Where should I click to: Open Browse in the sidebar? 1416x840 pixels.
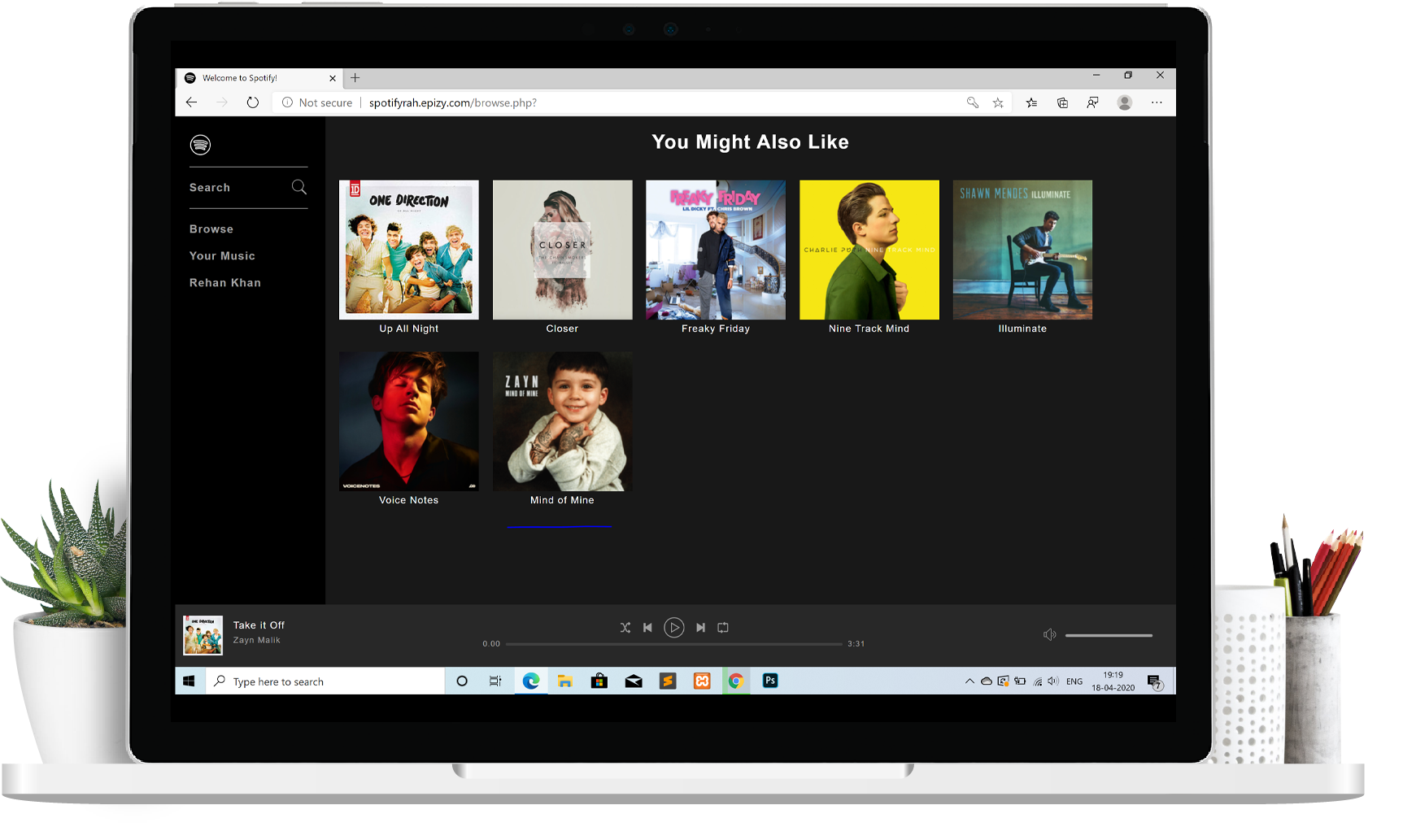211,229
